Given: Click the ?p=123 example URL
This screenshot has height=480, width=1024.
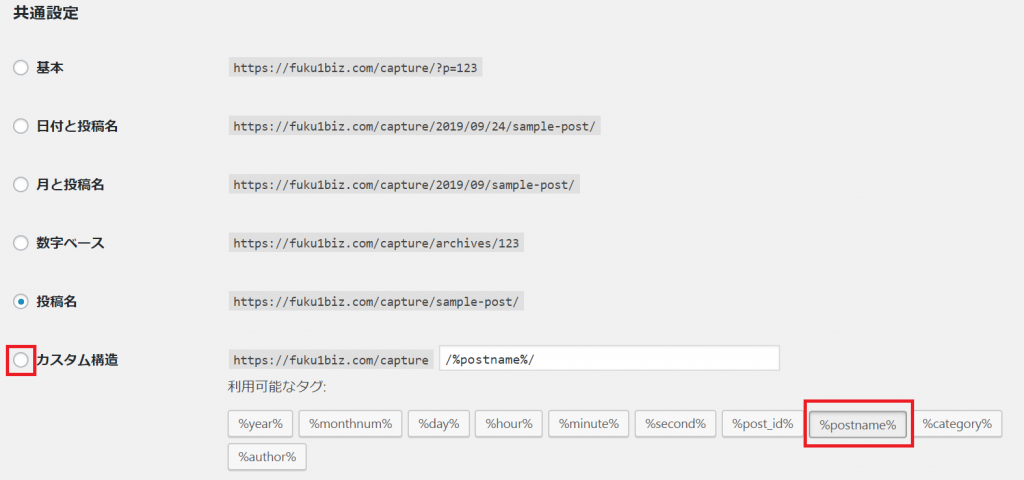Looking at the screenshot, I should click(x=355, y=68).
